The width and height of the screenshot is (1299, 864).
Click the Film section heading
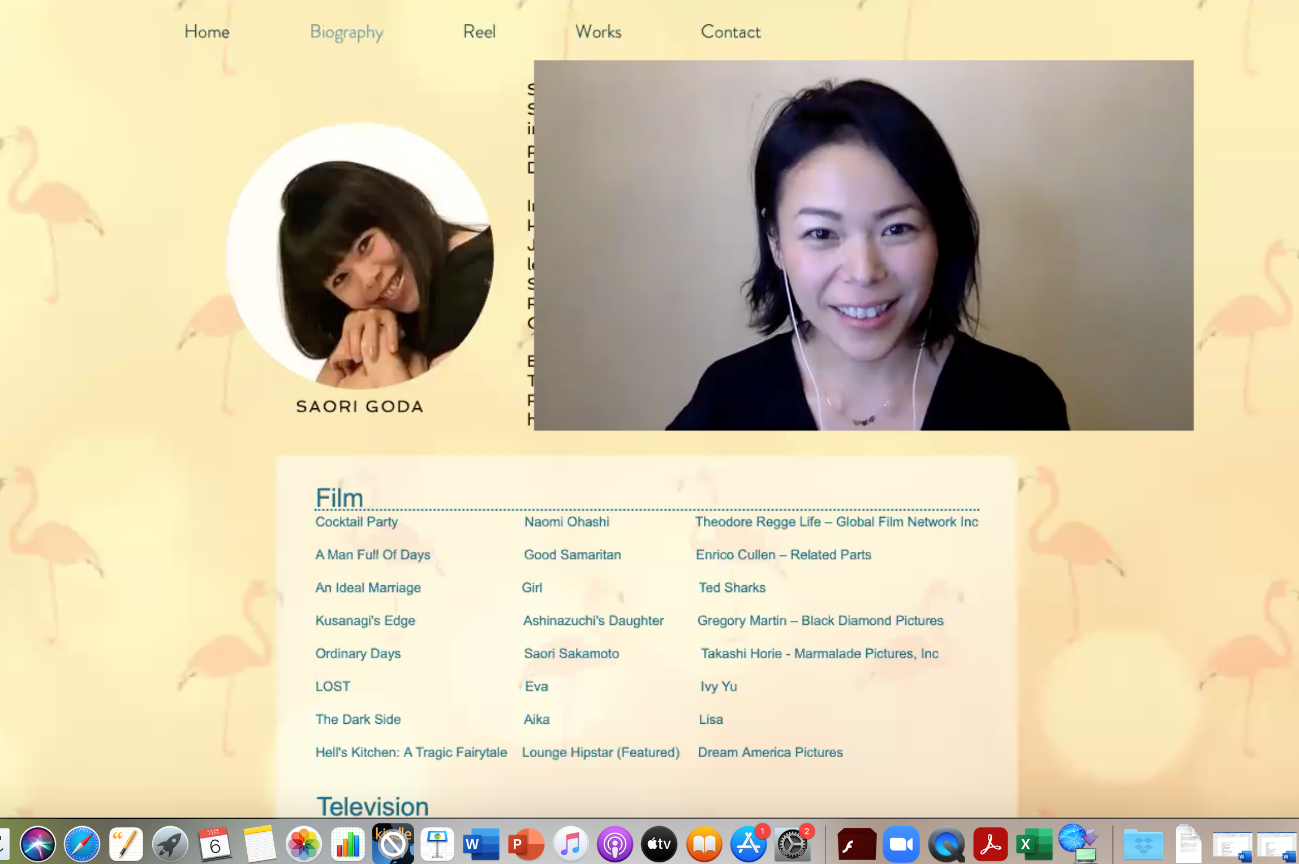[x=339, y=497]
